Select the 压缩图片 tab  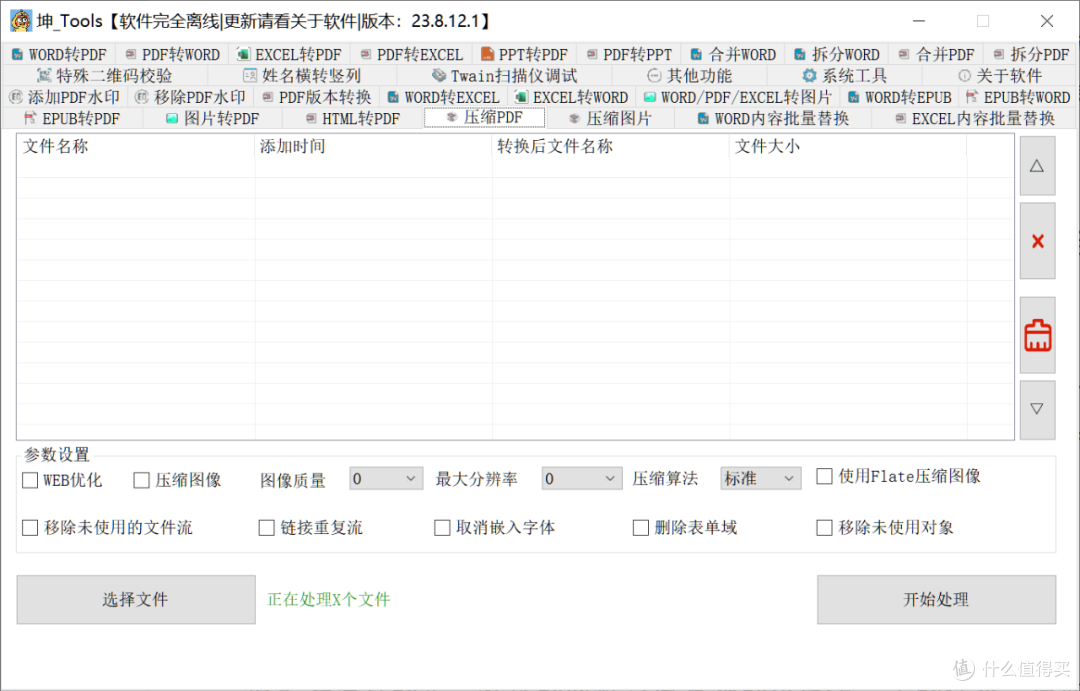tap(610, 118)
